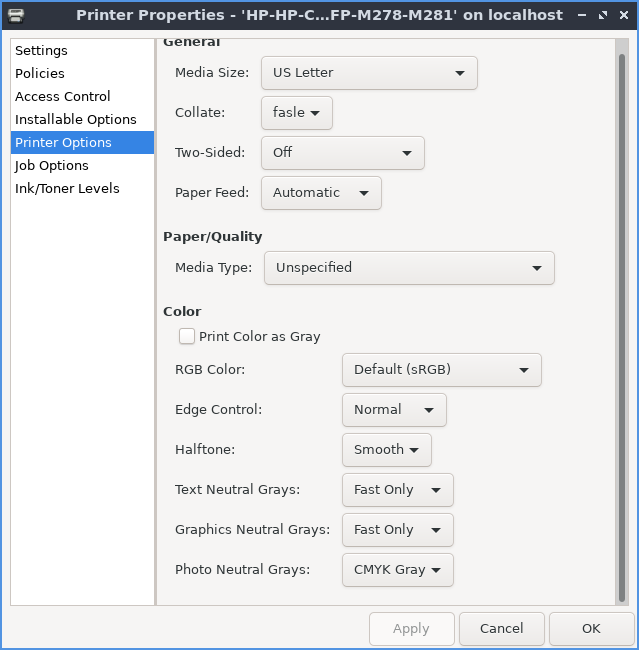The height and width of the screenshot is (650, 639).
Task: Open the Media Type dropdown
Action: pyautogui.click(x=408, y=268)
